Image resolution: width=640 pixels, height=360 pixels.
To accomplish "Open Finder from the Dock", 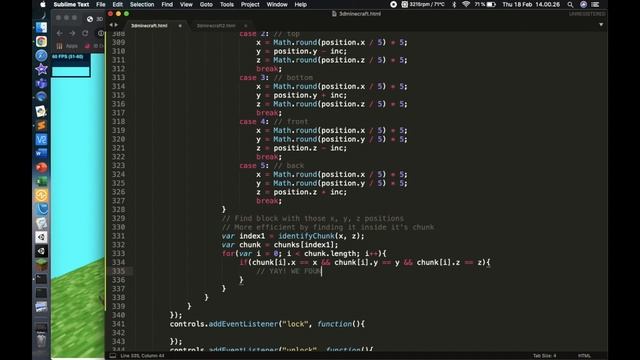I will click(x=41, y=27).
